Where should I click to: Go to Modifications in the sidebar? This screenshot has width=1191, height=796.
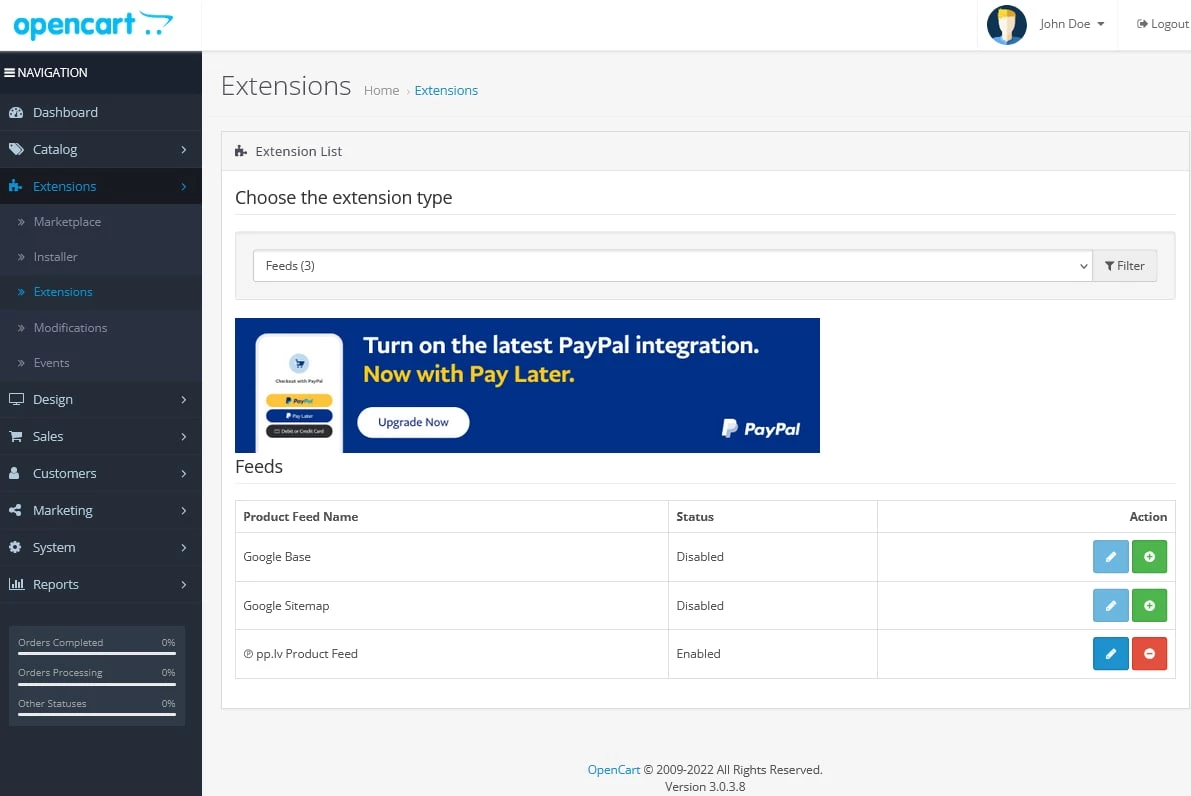70,328
